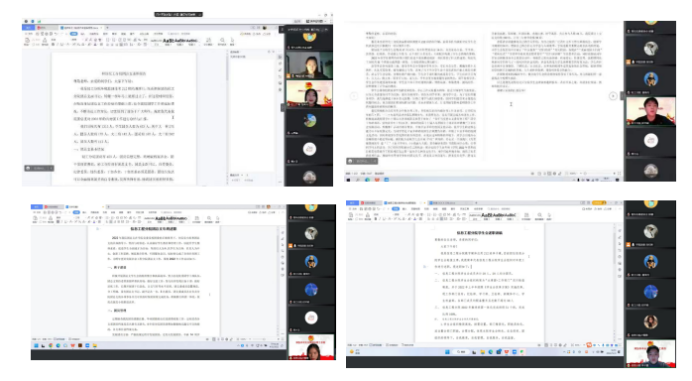Image resolution: width=692 pixels, height=381 pixels.
Task: Click the orange Sogou input icon in lower-right status bar
Action: pos(589,344)
